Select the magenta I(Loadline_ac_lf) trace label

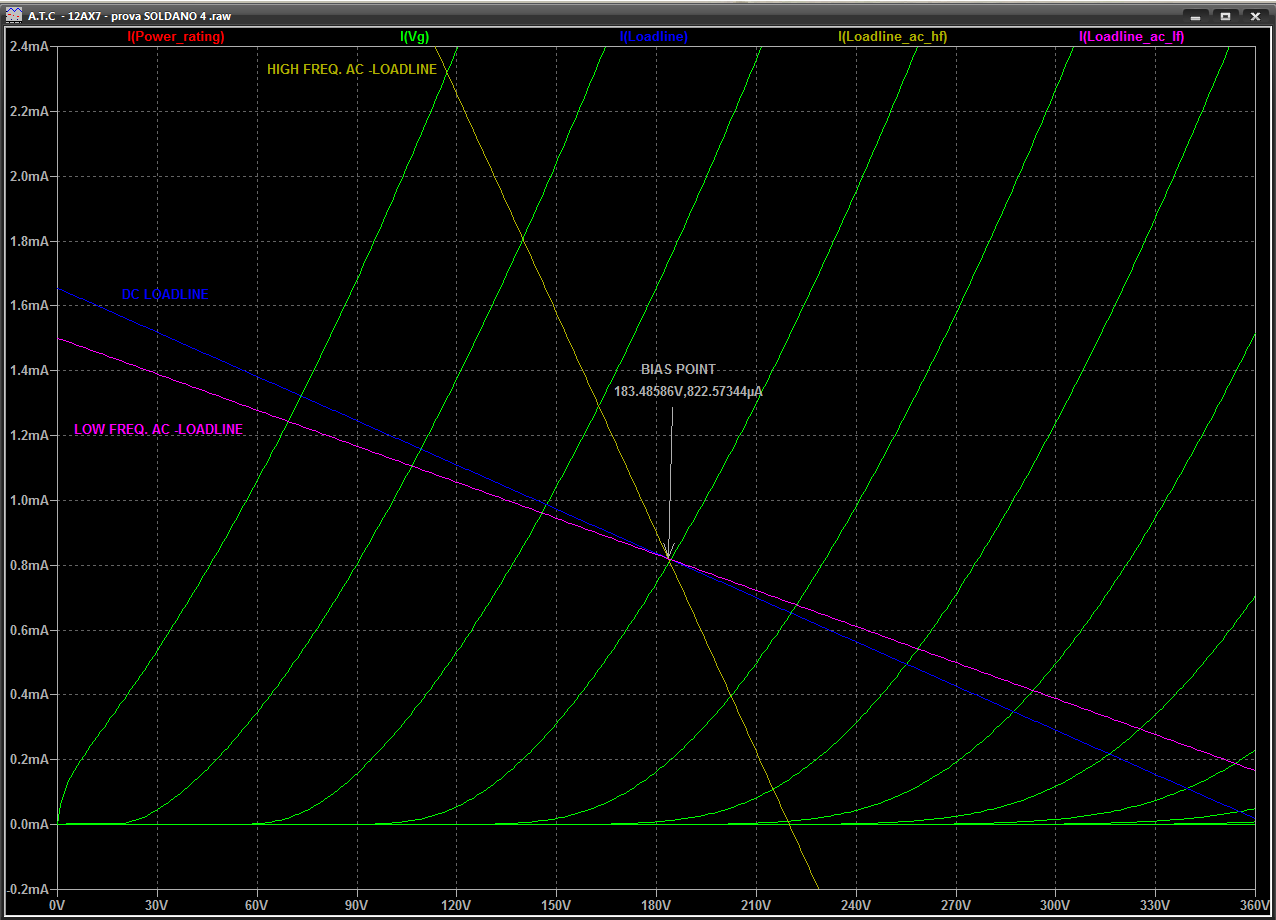pos(1131,37)
